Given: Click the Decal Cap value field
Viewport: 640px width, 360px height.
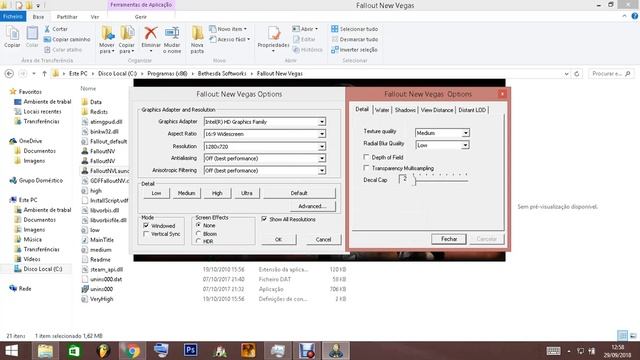Looking at the screenshot, I should point(404,179).
